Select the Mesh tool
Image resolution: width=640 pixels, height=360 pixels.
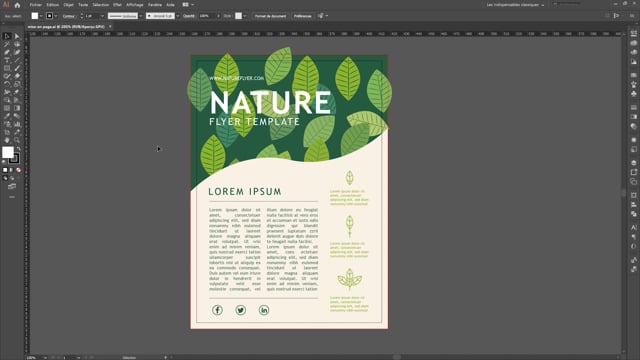(x=7, y=108)
